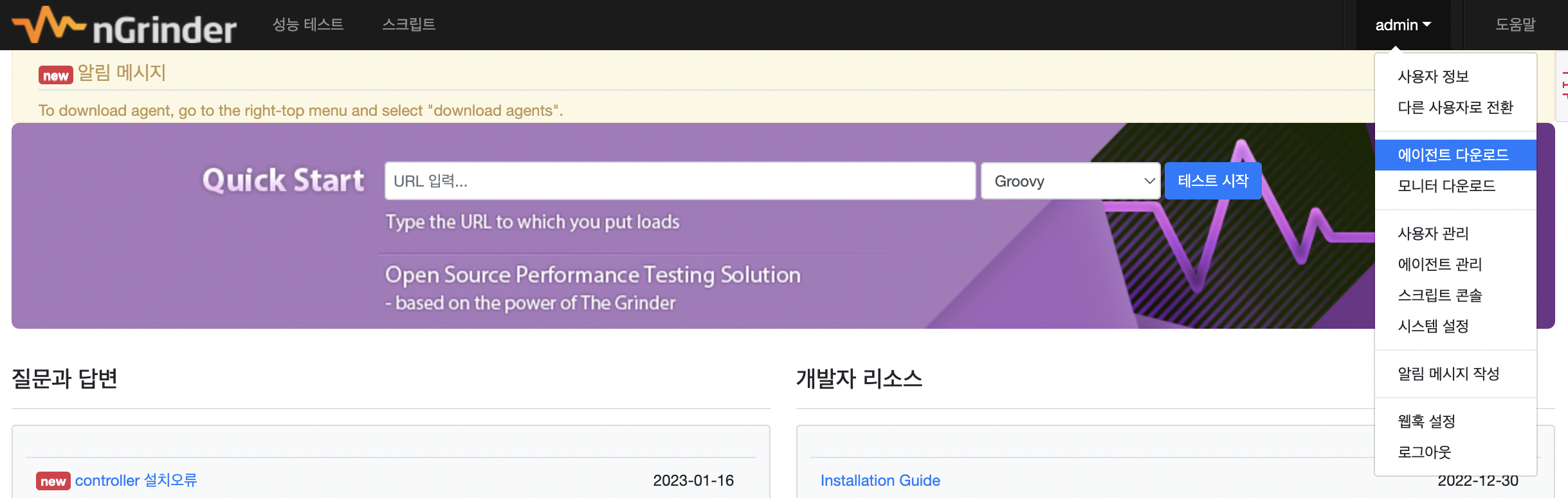Select 로그아웃 to sign out
This screenshot has height=498, width=1568.
coord(1455,452)
